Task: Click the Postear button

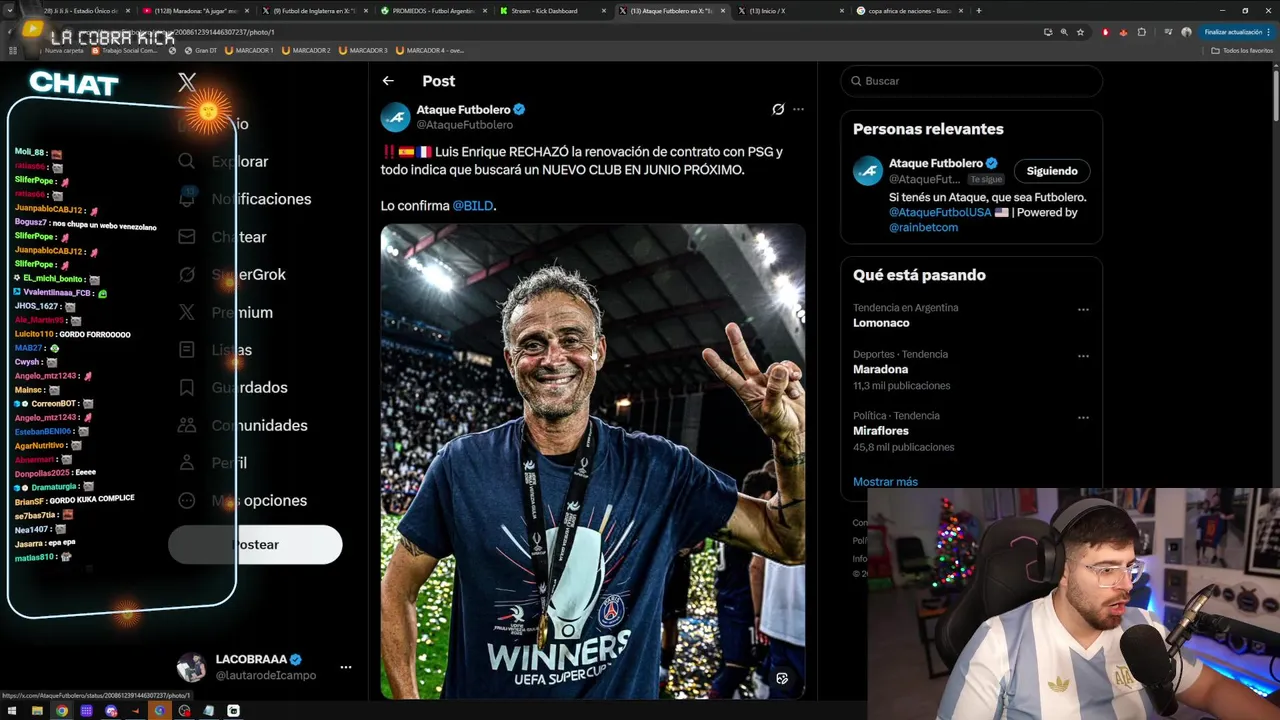Action: coord(255,544)
